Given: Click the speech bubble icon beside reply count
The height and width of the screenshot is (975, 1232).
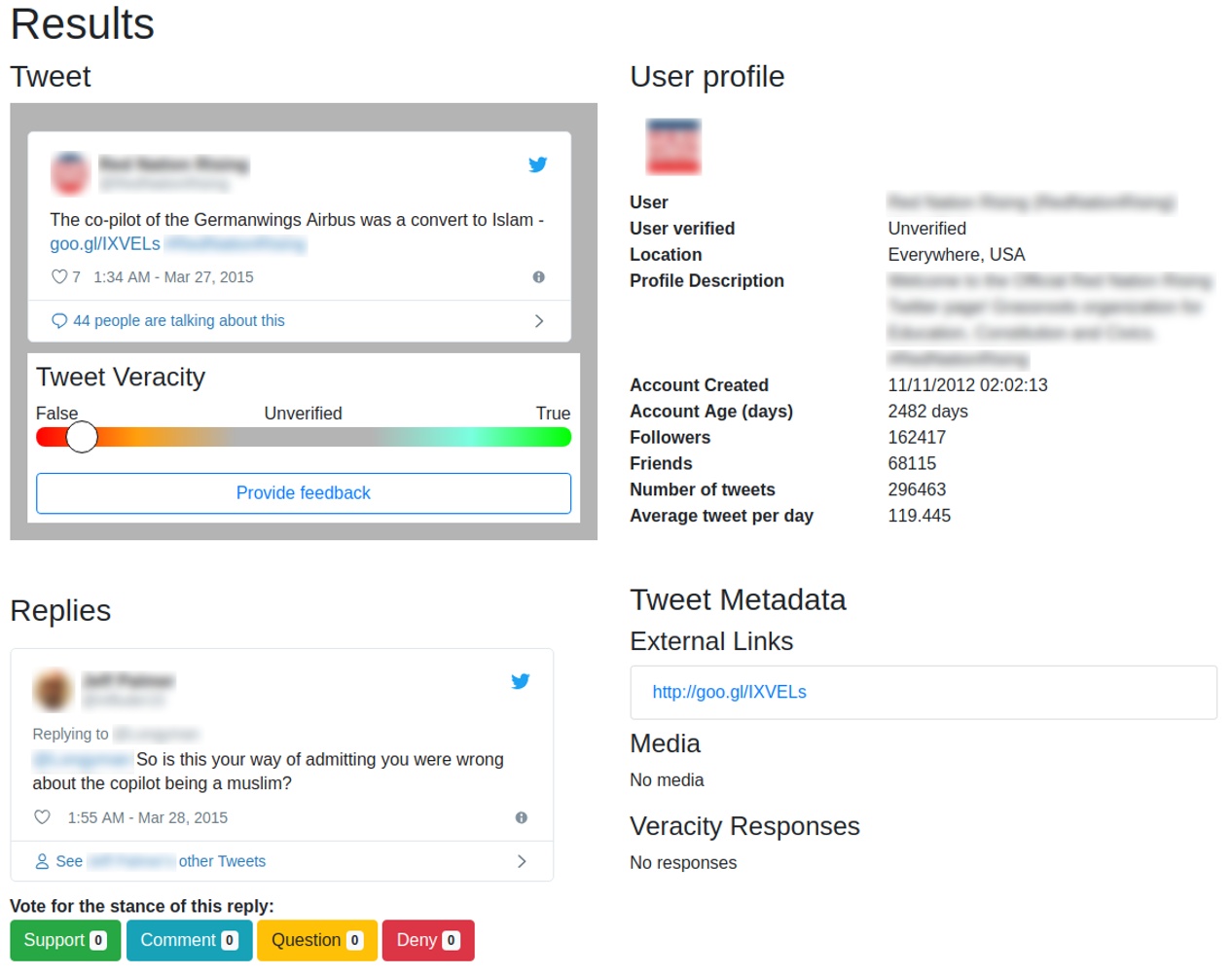Looking at the screenshot, I should [58, 320].
